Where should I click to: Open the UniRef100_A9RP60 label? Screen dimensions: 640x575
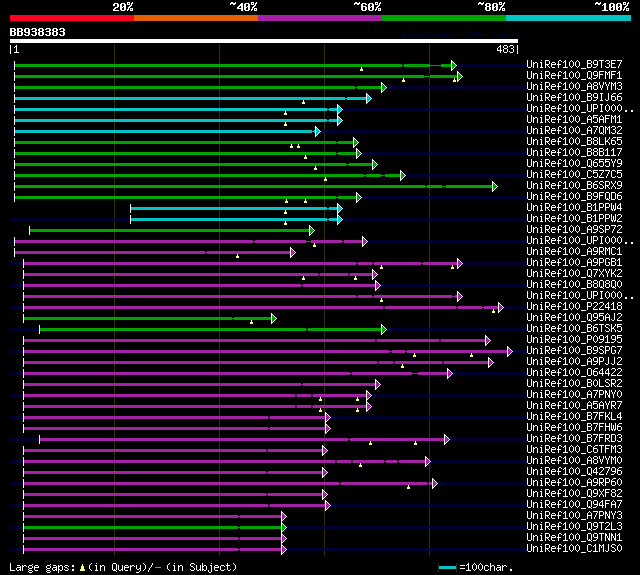pos(574,483)
